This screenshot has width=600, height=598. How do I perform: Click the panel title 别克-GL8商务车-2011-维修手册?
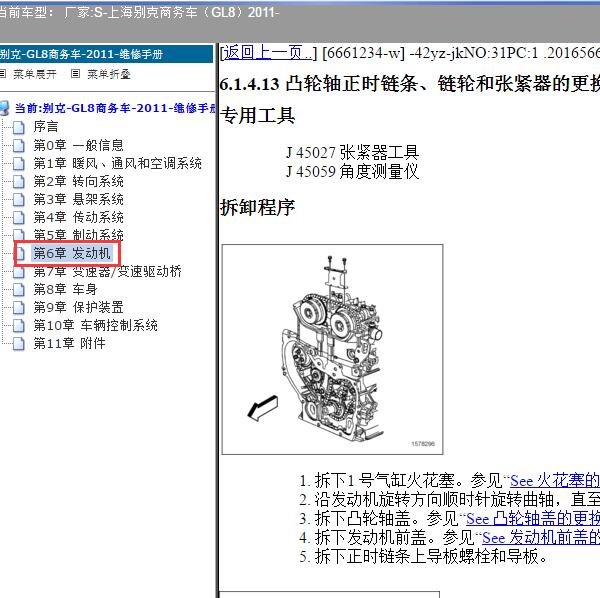coord(81,54)
